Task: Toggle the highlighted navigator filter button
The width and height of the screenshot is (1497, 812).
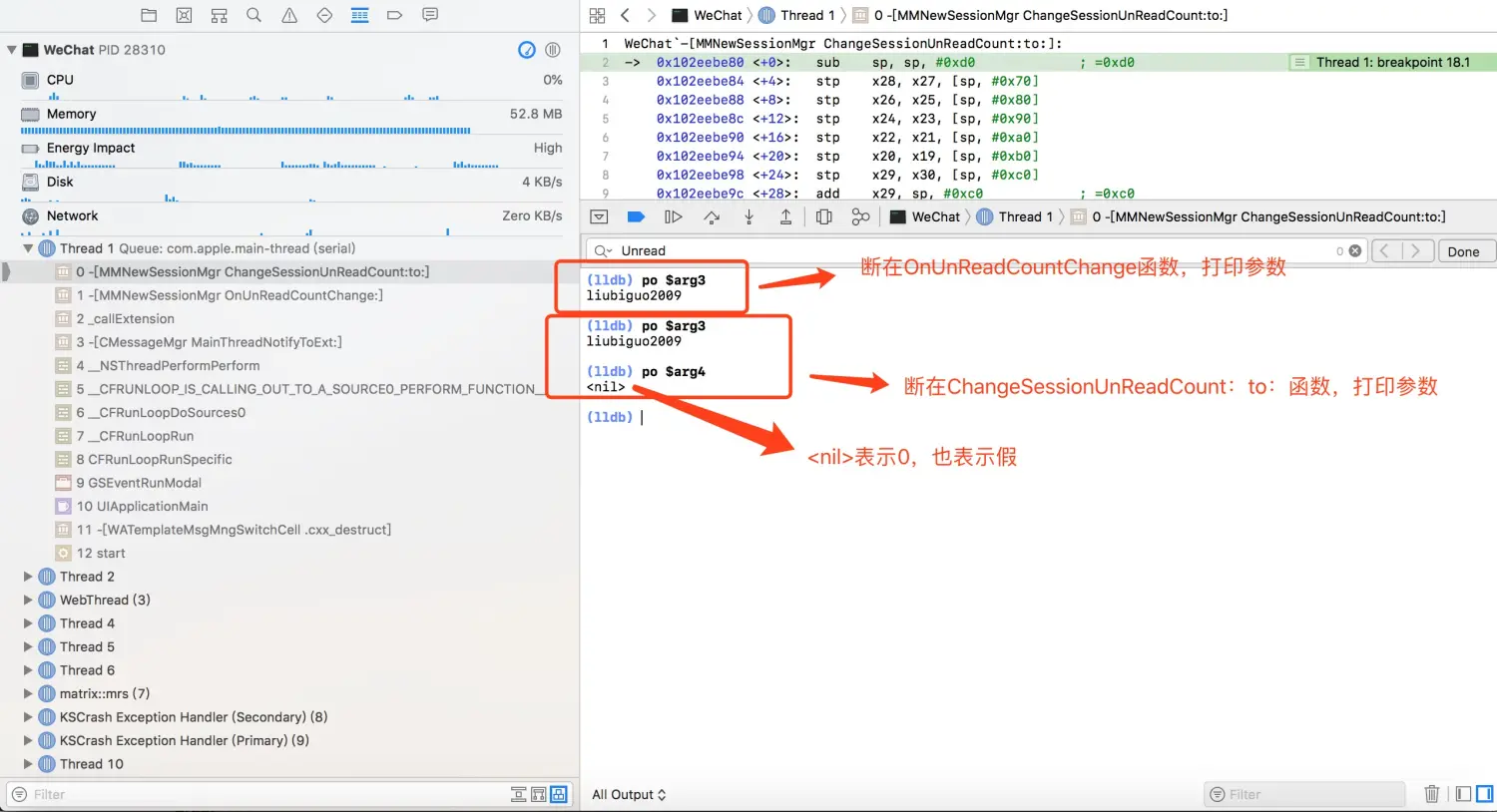Action: [559, 795]
